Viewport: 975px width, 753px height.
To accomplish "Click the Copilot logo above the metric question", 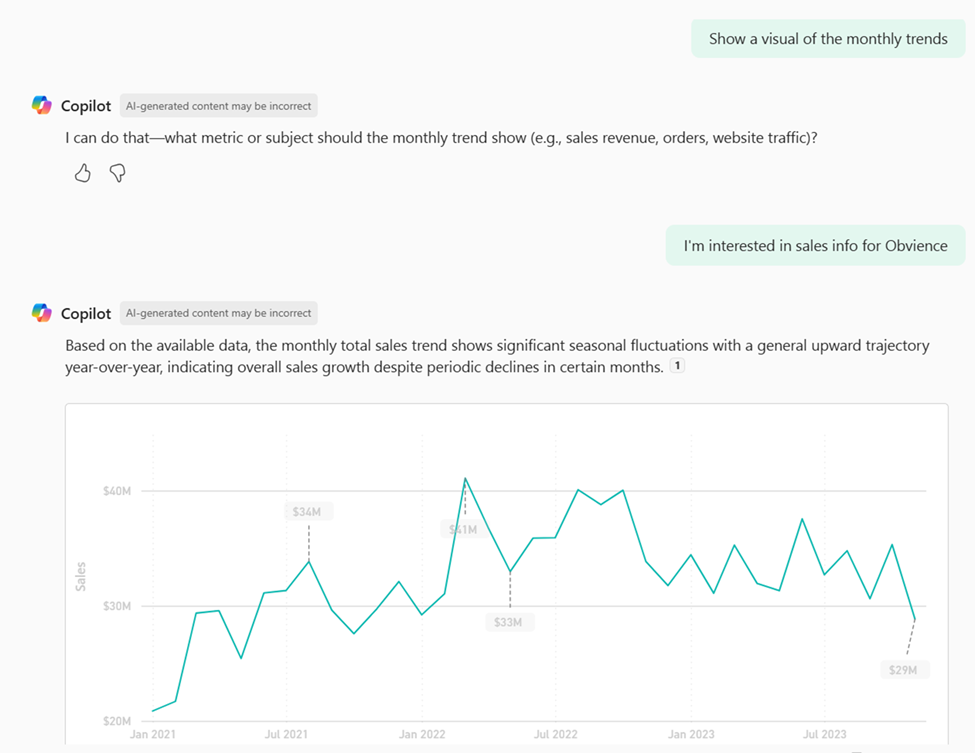I will [x=41, y=106].
